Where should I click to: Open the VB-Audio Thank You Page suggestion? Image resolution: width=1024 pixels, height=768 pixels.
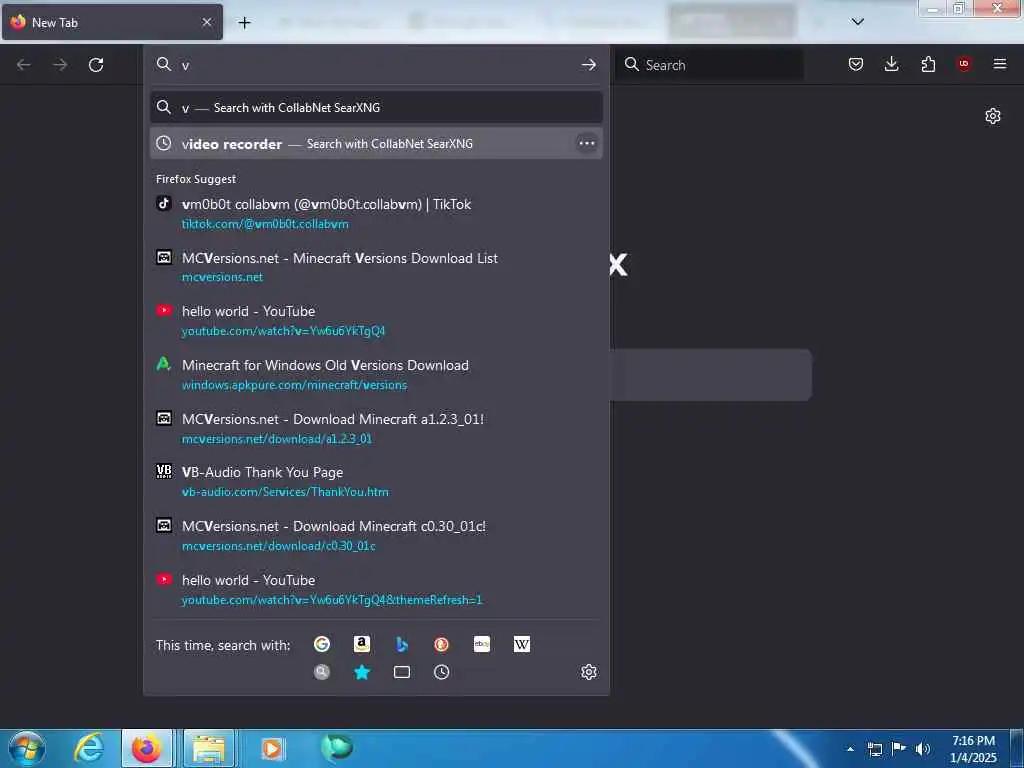[x=376, y=481]
